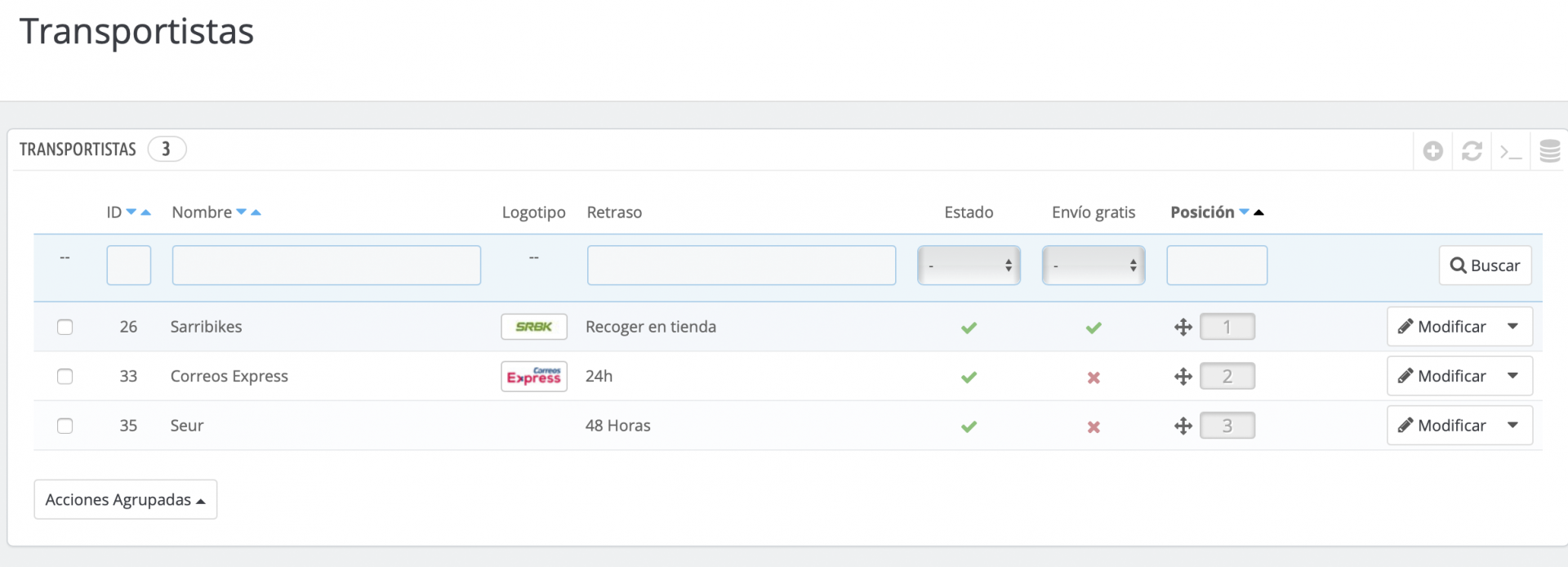Check the Seur carrier checkbox
Screen dimensions: 1568x567
click(65, 426)
